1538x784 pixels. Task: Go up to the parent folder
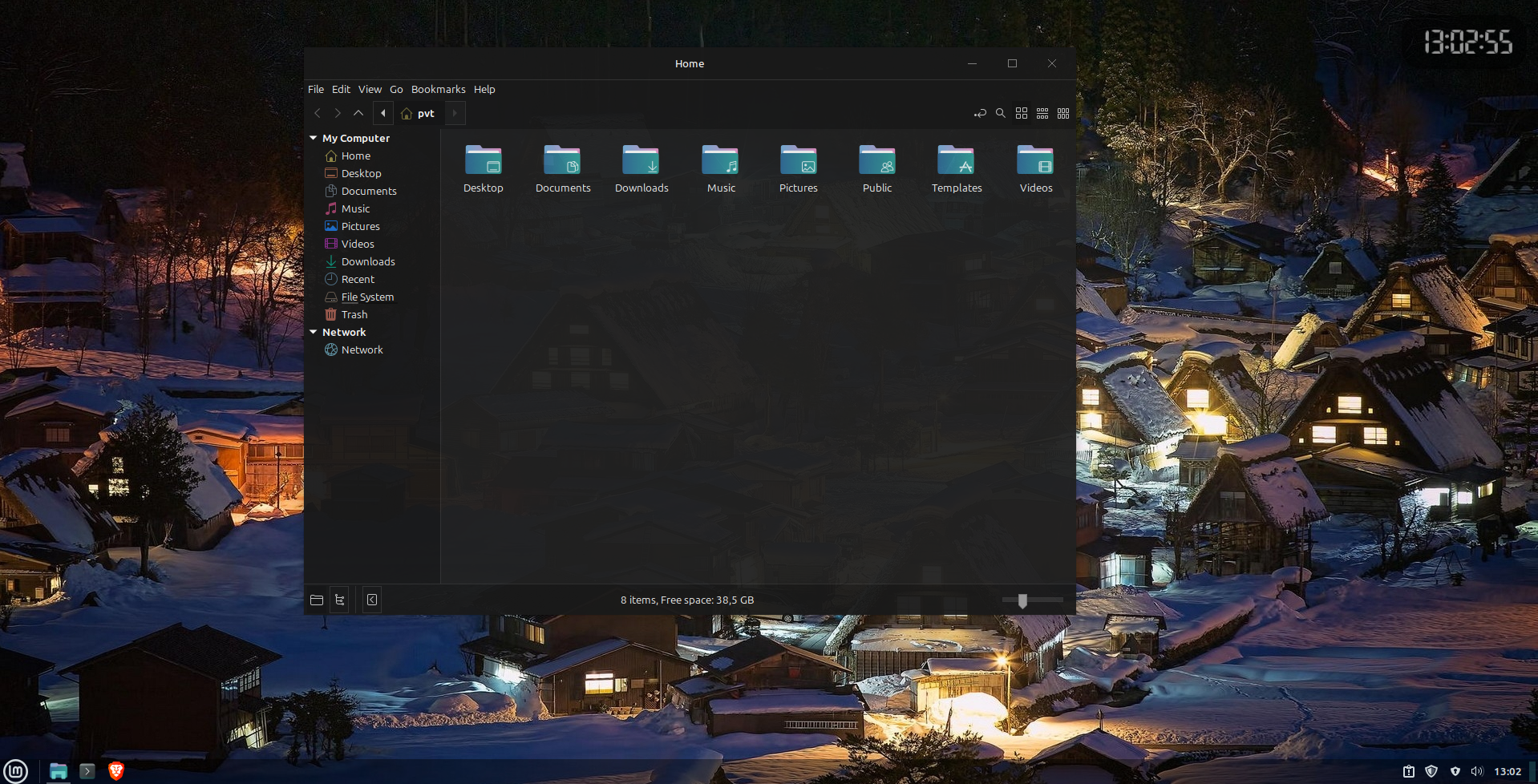[x=358, y=113]
